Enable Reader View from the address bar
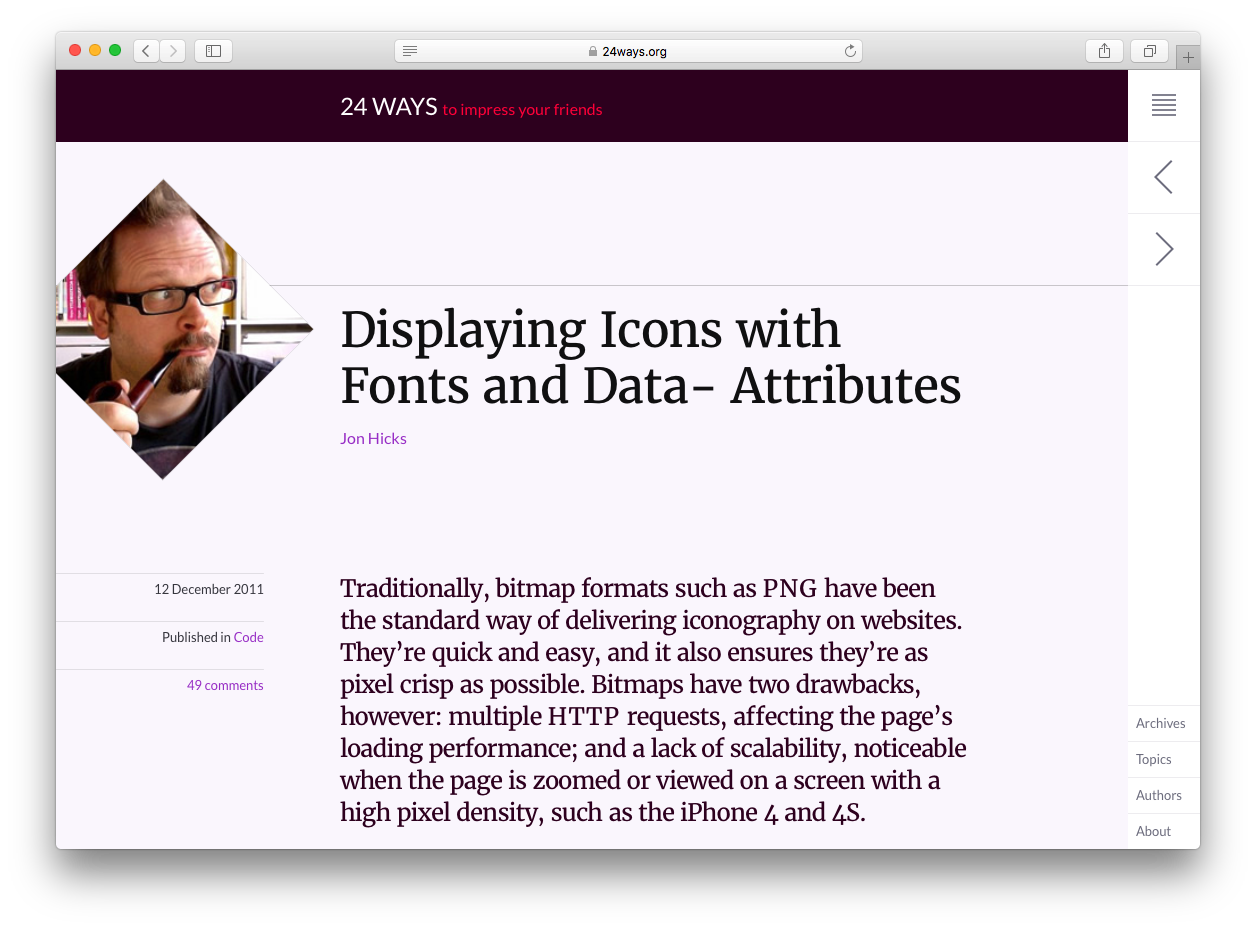Viewport: 1256px width, 929px height. click(x=410, y=50)
